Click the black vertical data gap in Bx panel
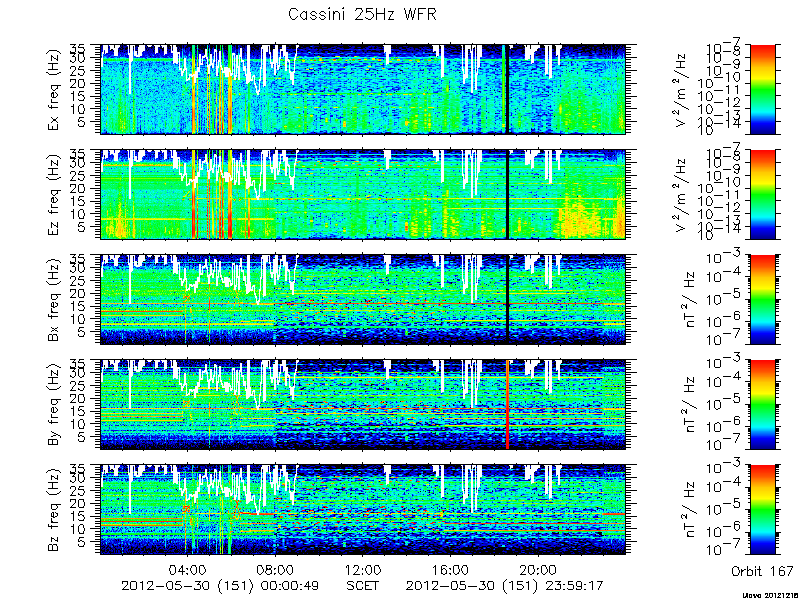Viewport: 800px width, 600px height. 508,299
